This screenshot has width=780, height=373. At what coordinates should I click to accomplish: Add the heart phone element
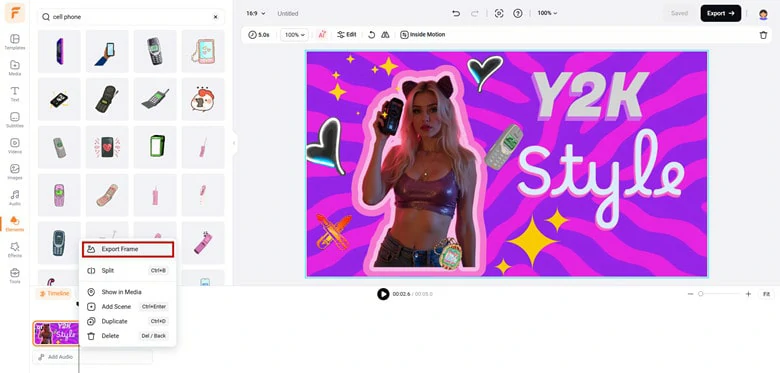coord(107,147)
